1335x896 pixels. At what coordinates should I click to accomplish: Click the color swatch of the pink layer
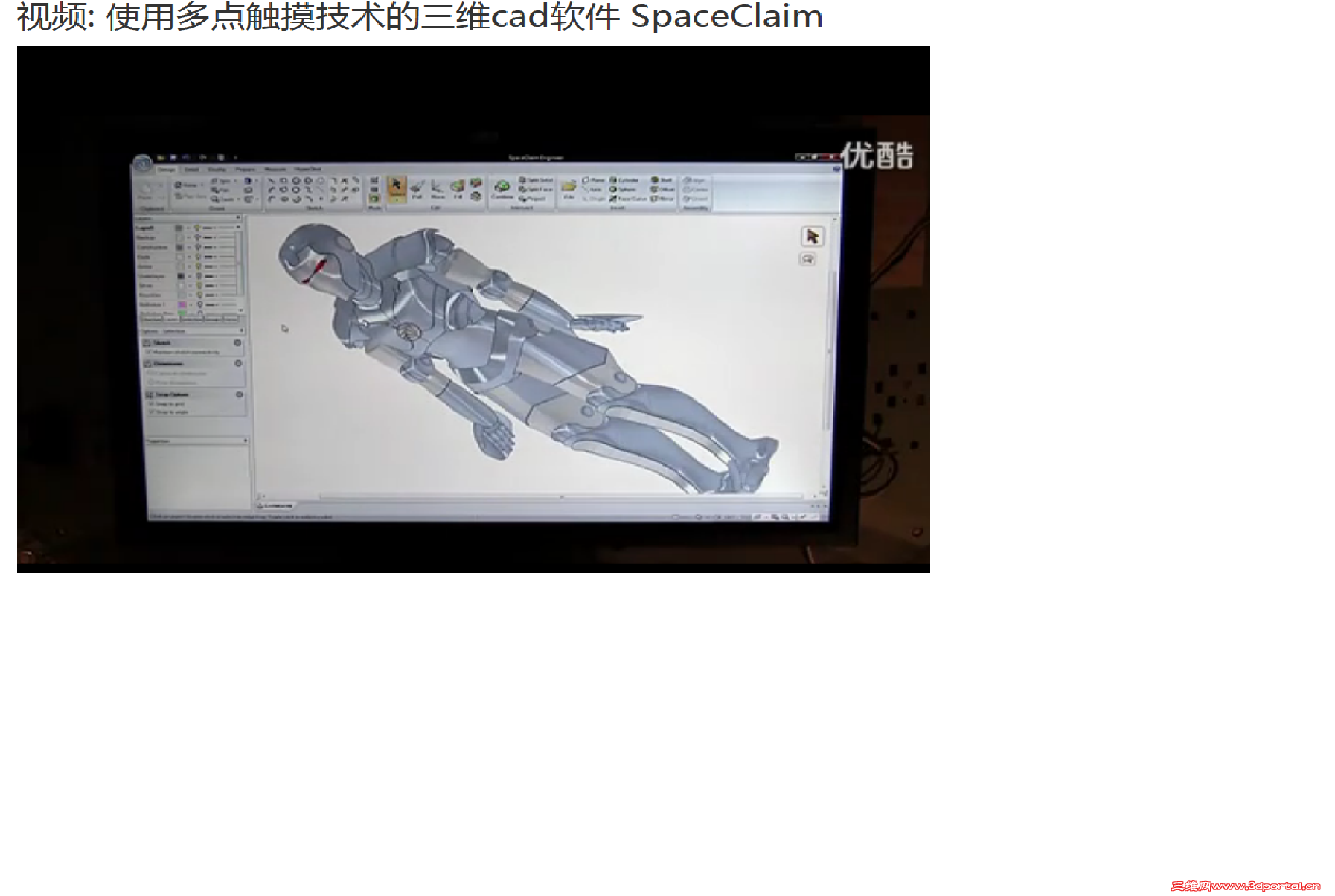182,304
